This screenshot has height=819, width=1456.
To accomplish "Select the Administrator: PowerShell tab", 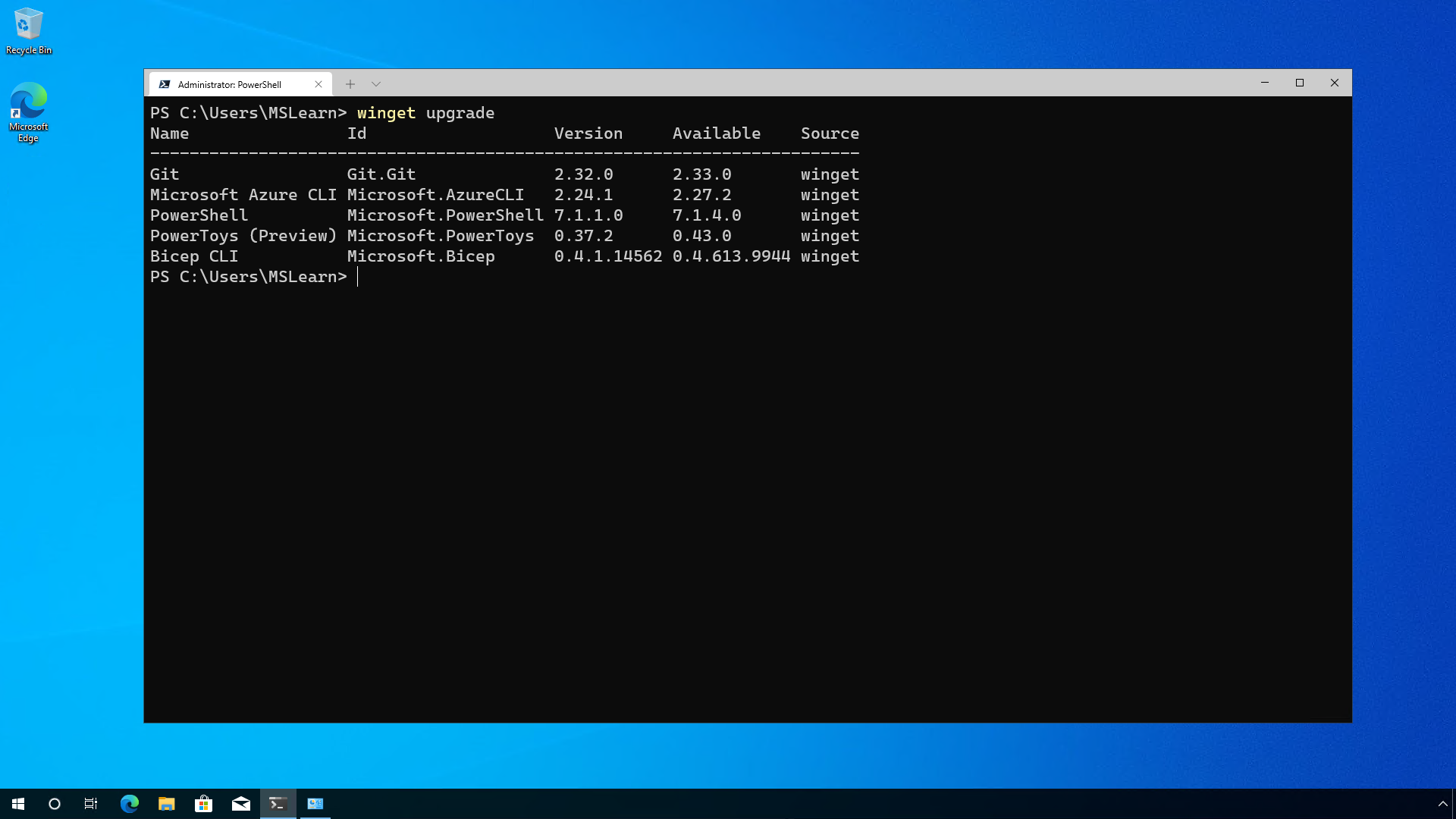I will pyautogui.click(x=227, y=83).
